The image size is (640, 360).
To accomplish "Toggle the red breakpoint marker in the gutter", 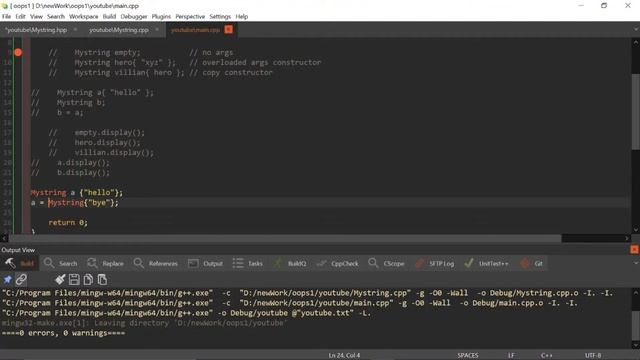I will 18,52.
